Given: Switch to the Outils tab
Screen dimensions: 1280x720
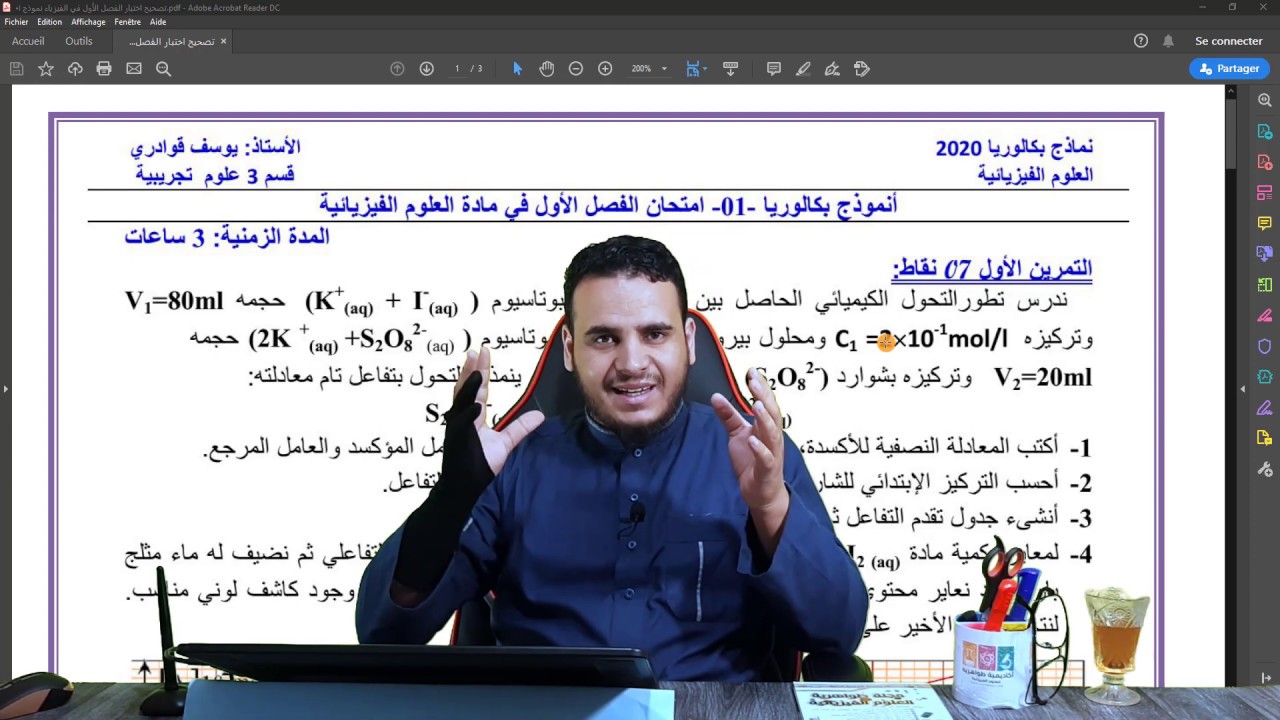Looking at the screenshot, I should click(x=79, y=41).
